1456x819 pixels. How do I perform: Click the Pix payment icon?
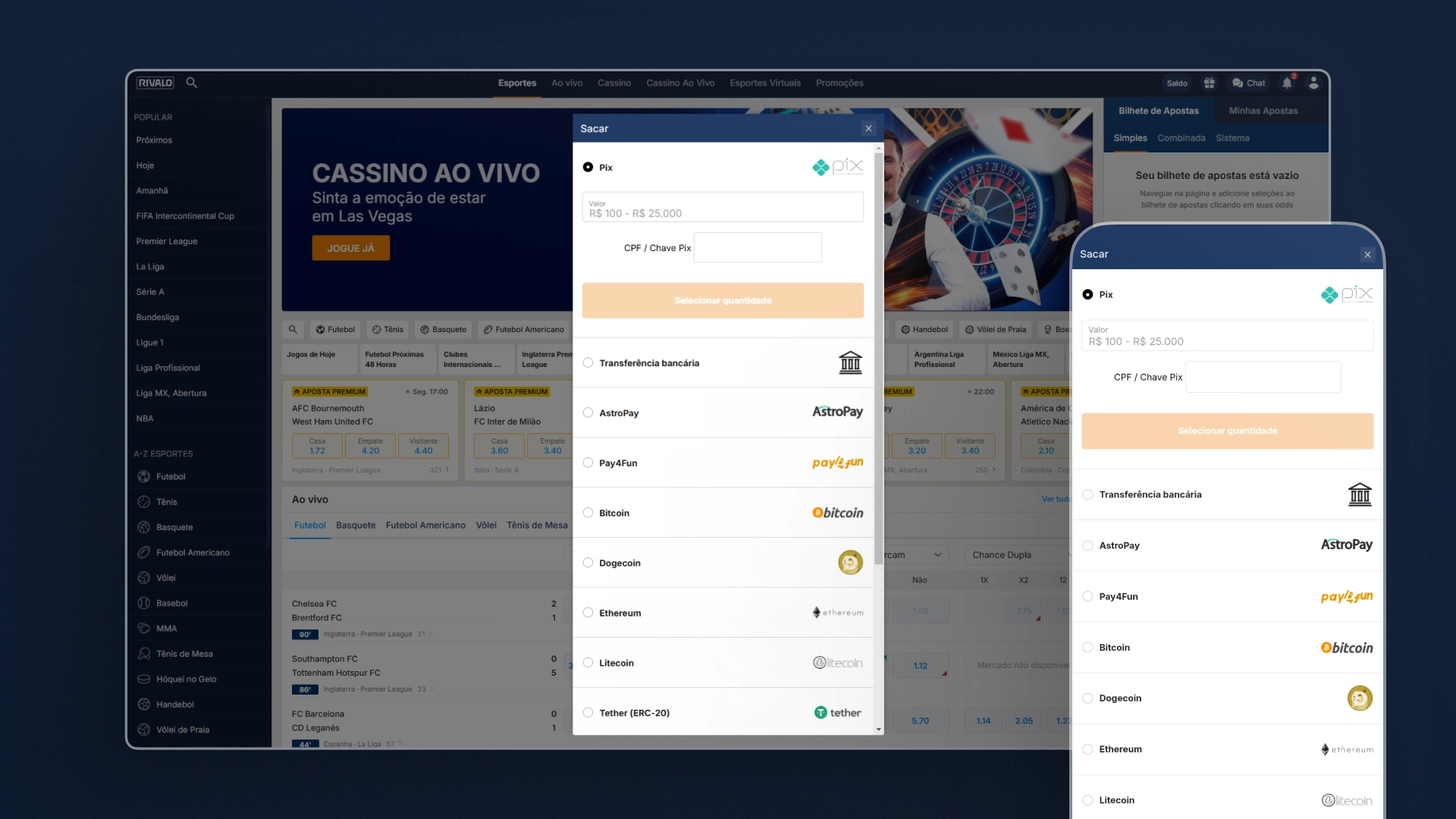pos(837,166)
